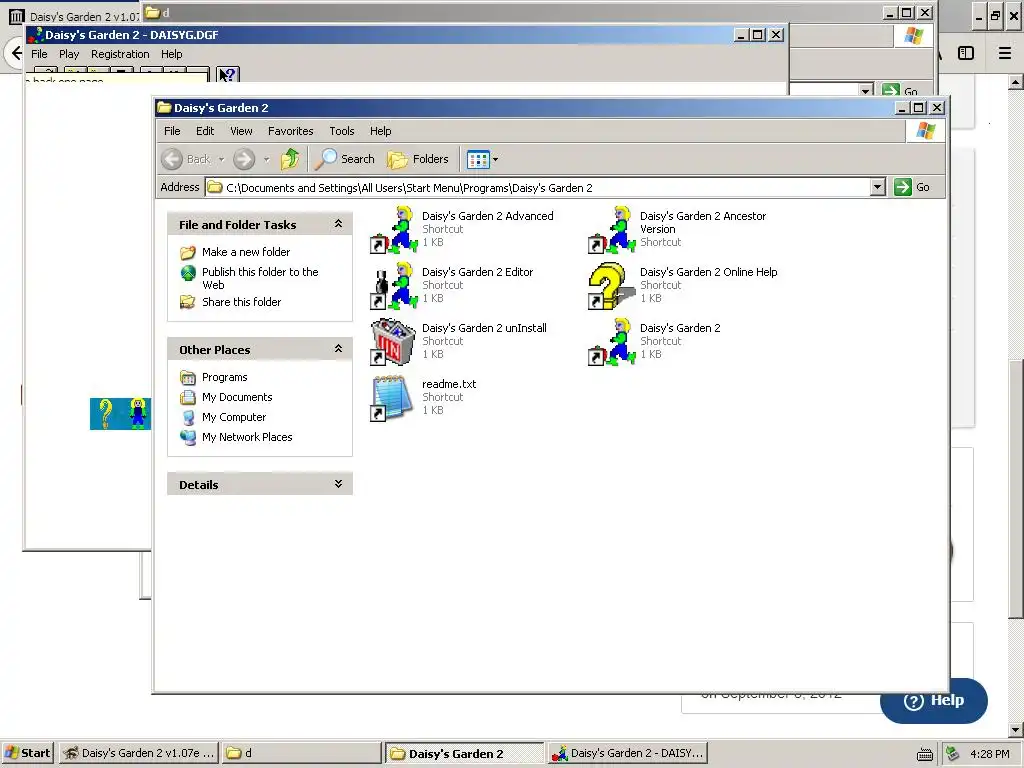The width and height of the screenshot is (1024, 768).
Task: Collapse the File and Folder Tasks panel
Action: click(338, 224)
